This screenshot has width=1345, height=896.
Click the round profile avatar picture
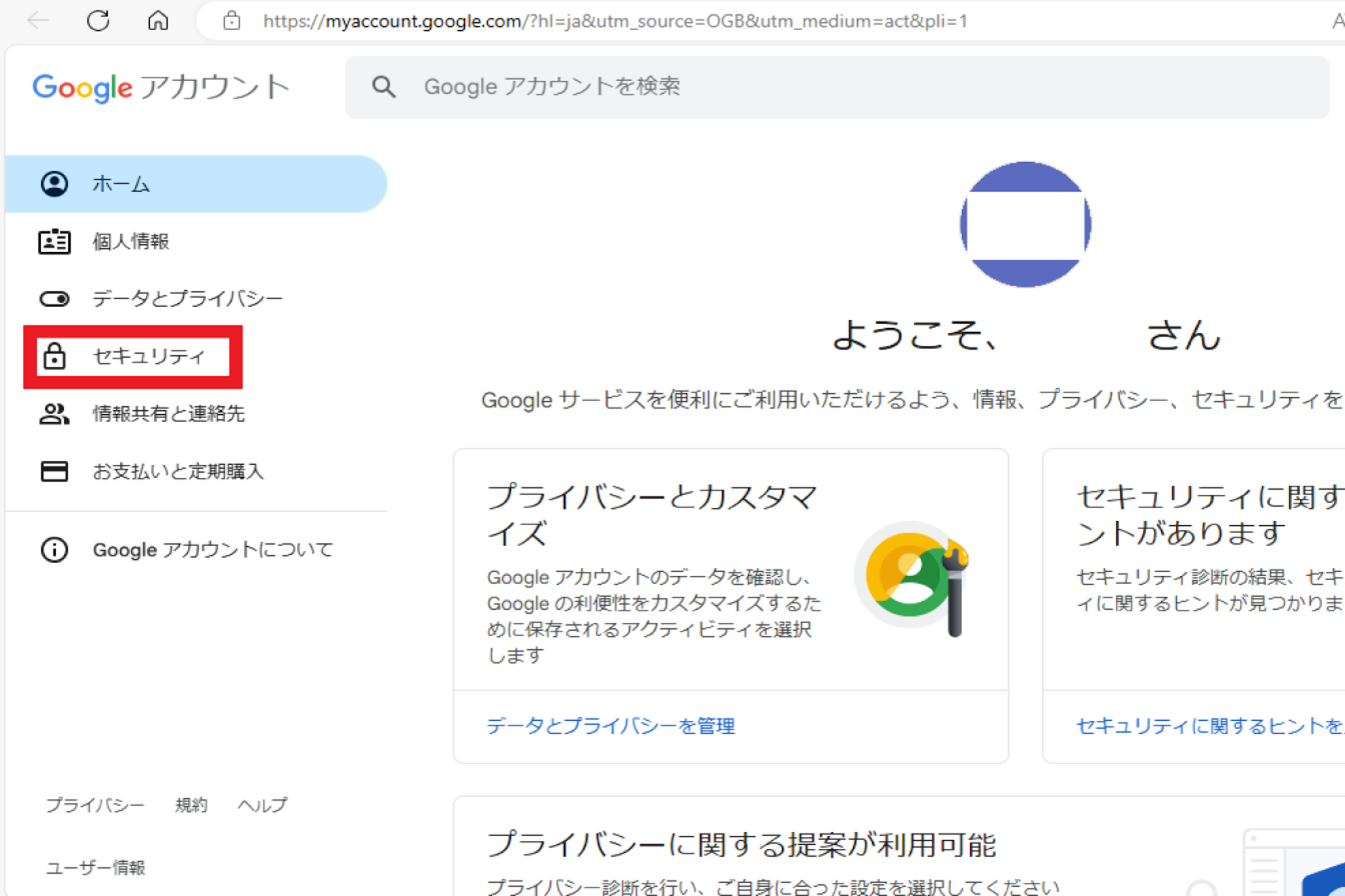[x=1025, y=224]
